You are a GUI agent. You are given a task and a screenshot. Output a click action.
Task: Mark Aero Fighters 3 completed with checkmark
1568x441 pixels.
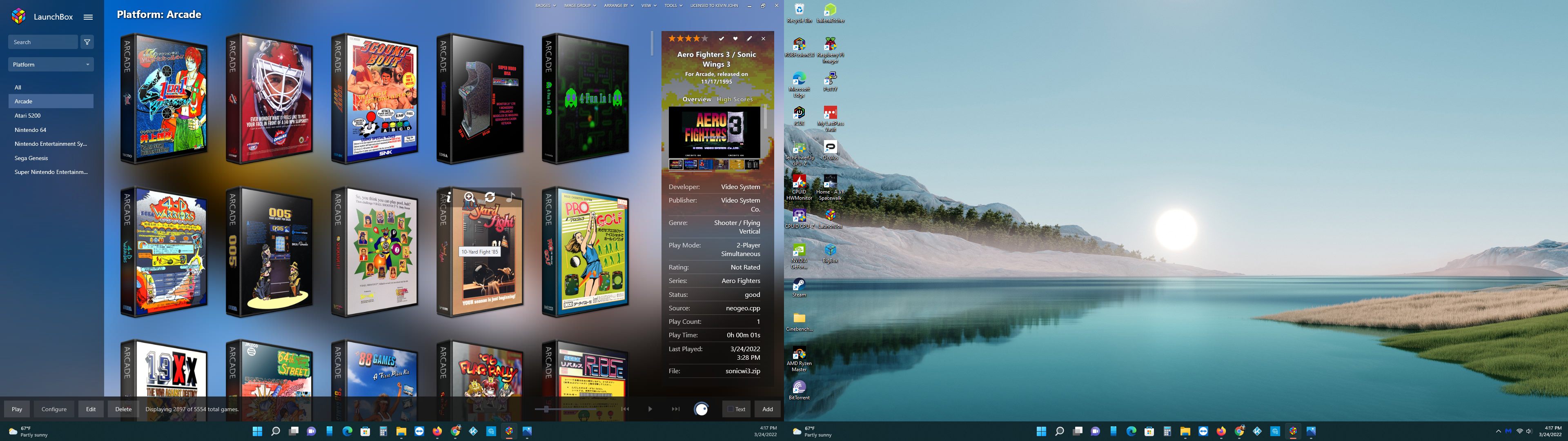[x=721, y=38]
